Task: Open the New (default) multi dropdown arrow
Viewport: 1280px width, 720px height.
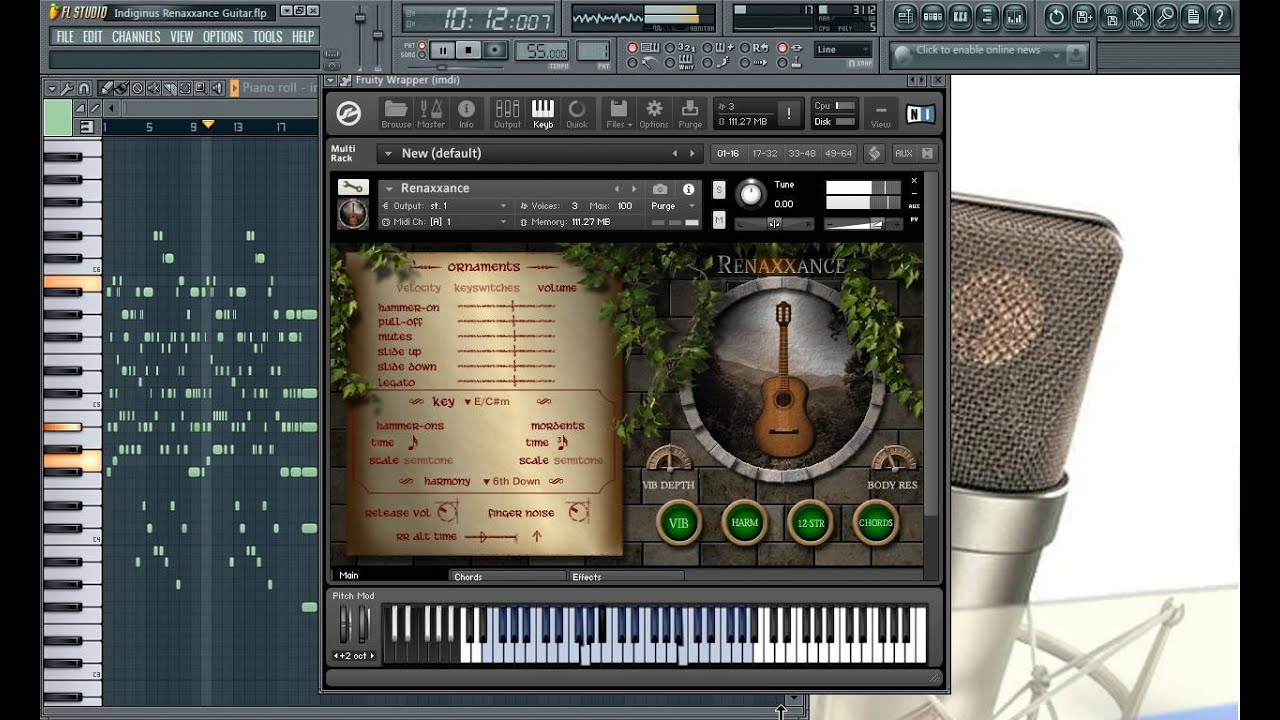Action: tap(387, 153)
